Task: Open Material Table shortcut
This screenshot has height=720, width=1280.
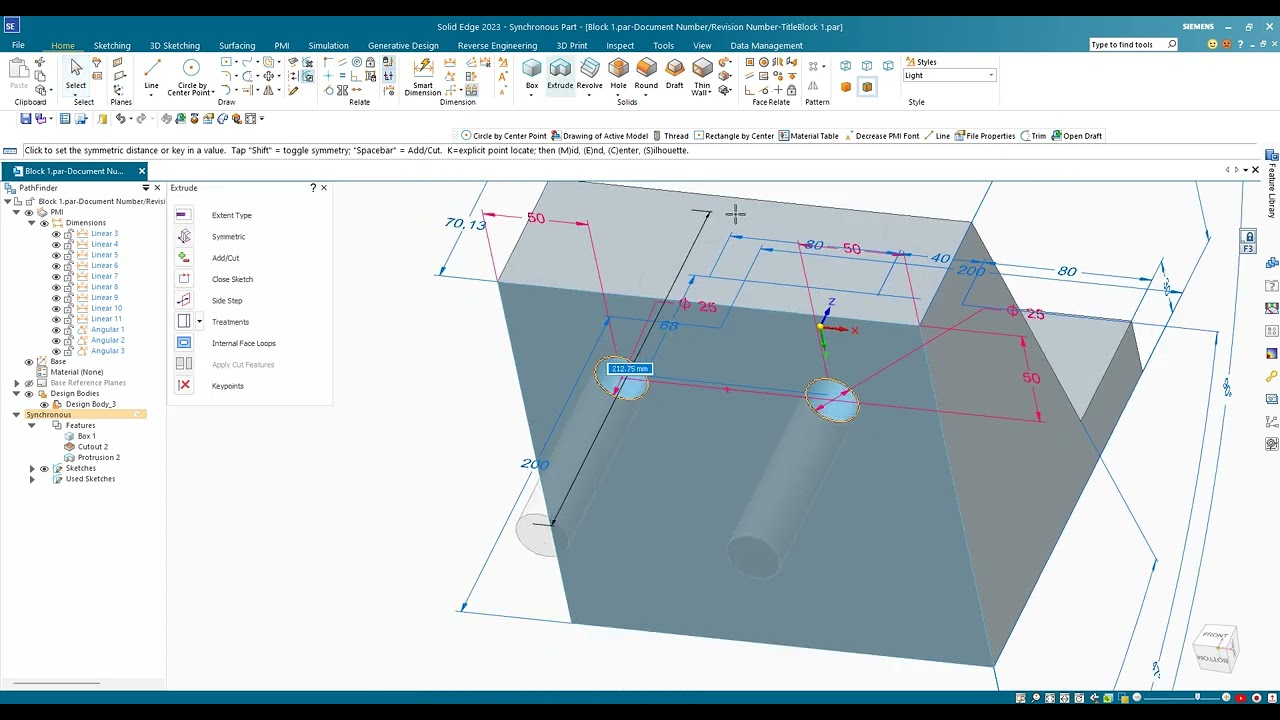Action: click(808, 136)
